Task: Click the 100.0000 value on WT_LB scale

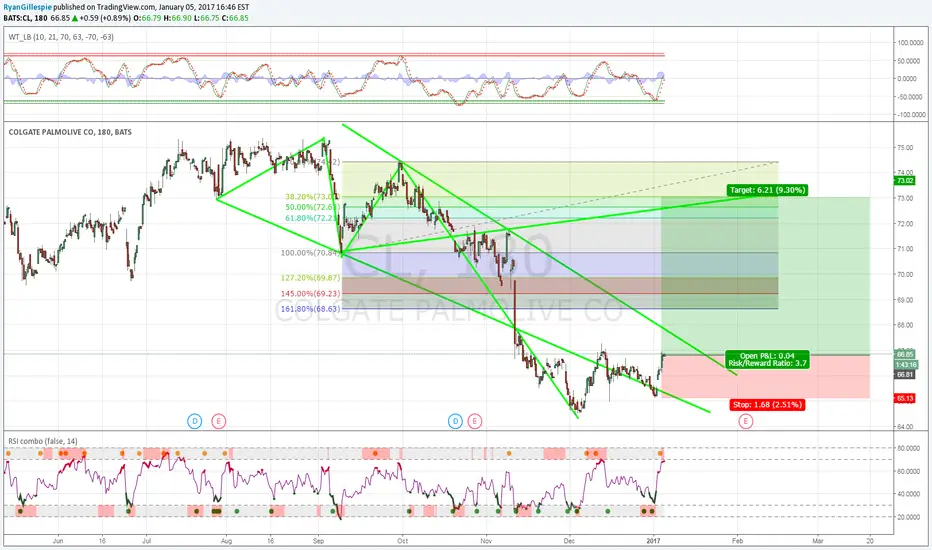Action: click(x=910, y=43)
